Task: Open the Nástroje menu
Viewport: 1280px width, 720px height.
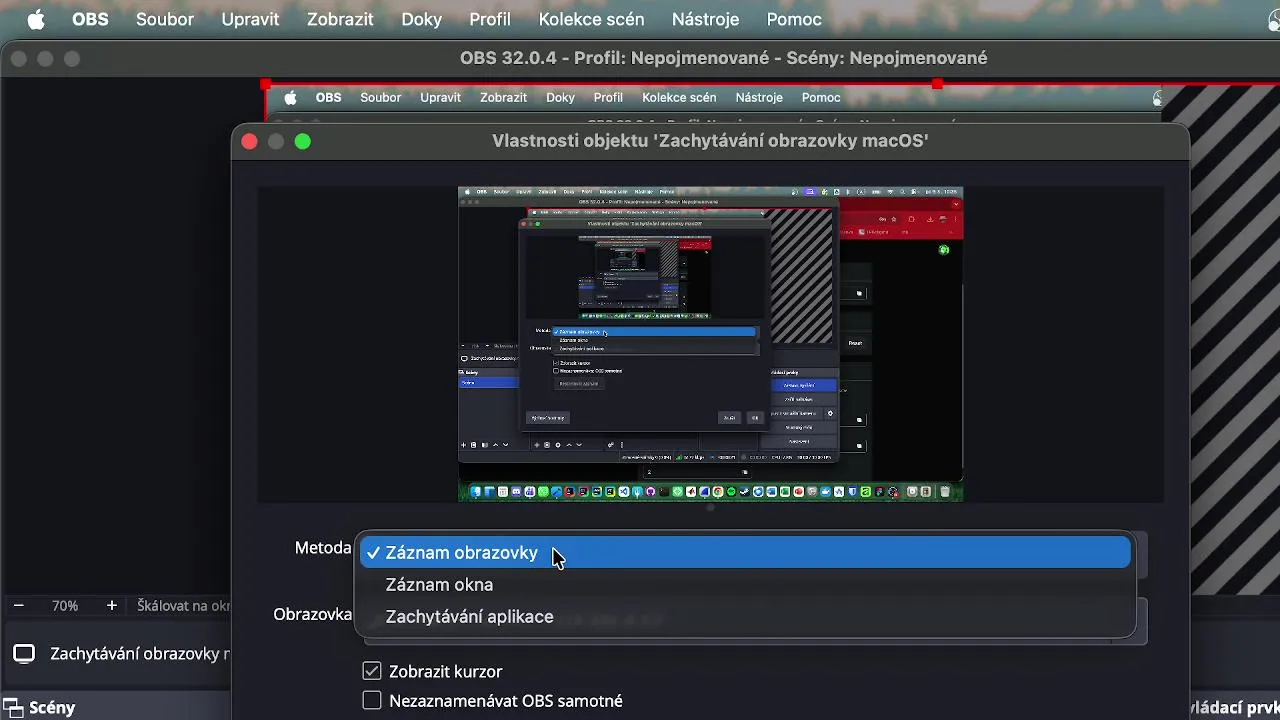Action: pos(705,19)
